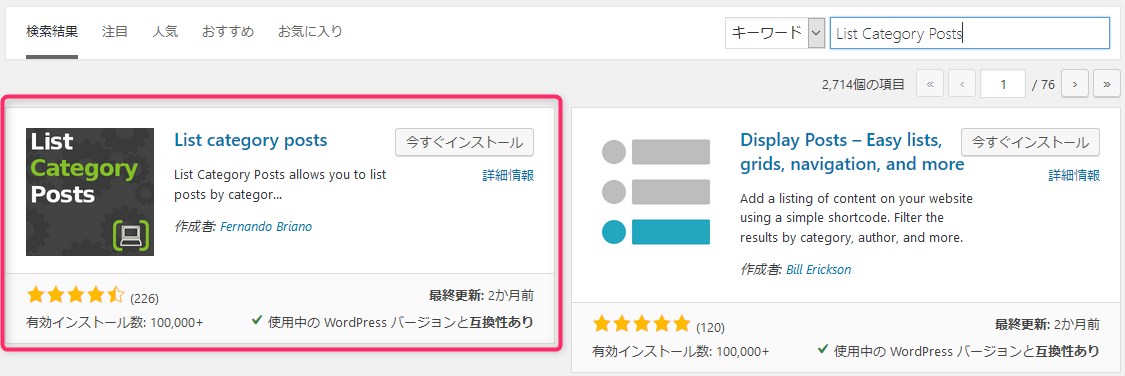Viewport: 1125px width, 376px height.
Task: Edit the current page number field
Action: (x=1003, y=84)
